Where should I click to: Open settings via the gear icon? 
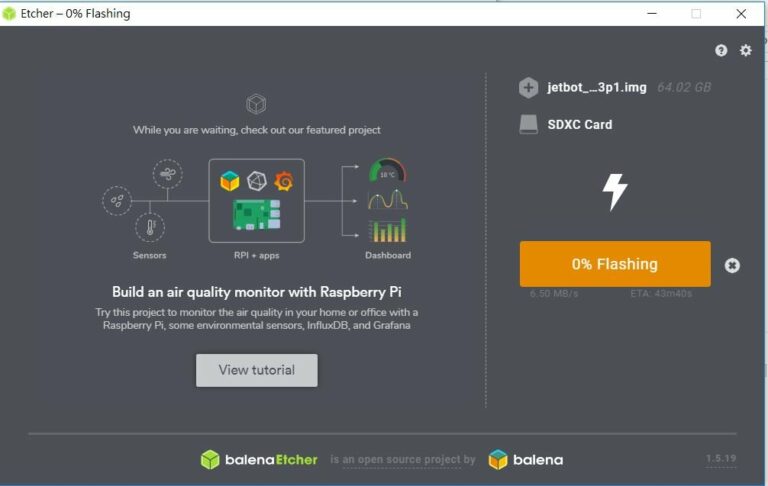point(745,50)
